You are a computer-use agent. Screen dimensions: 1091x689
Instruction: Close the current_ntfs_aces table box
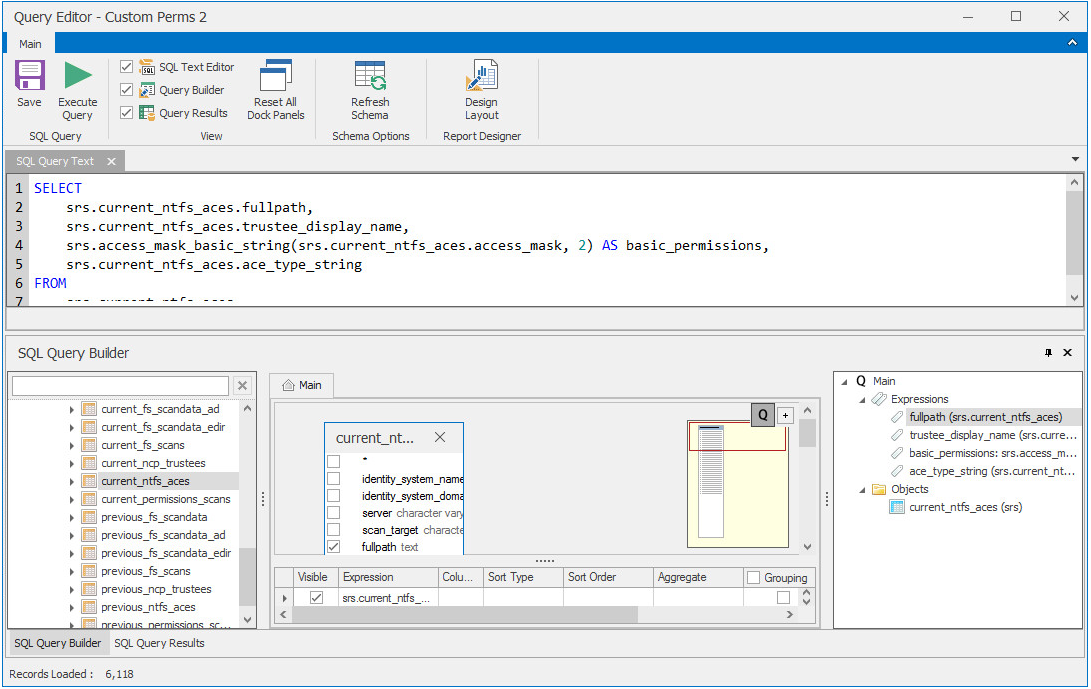click(x=440, y=438)
